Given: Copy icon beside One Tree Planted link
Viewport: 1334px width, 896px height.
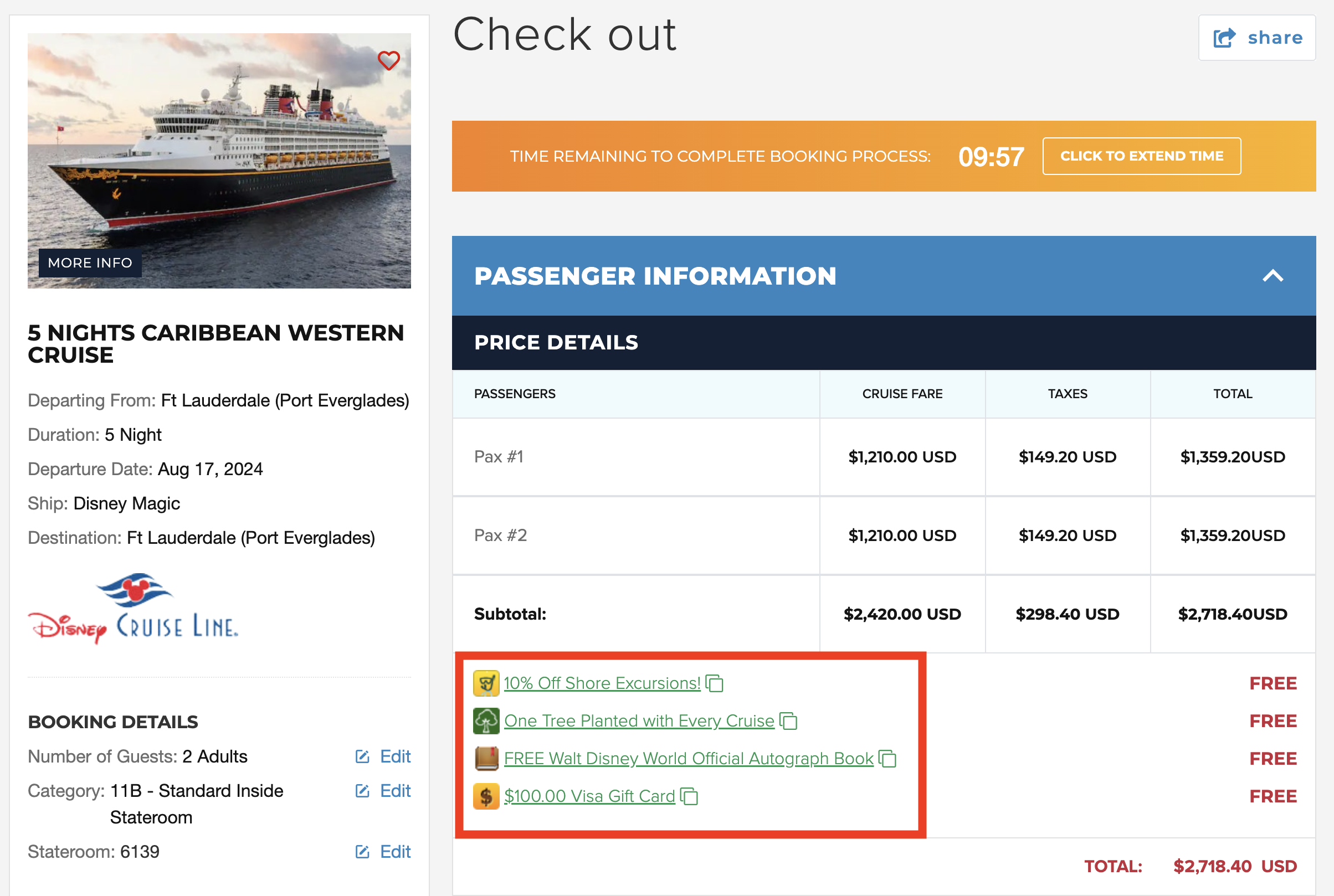Looking at the screenshot, I should (x=789, y=720).
